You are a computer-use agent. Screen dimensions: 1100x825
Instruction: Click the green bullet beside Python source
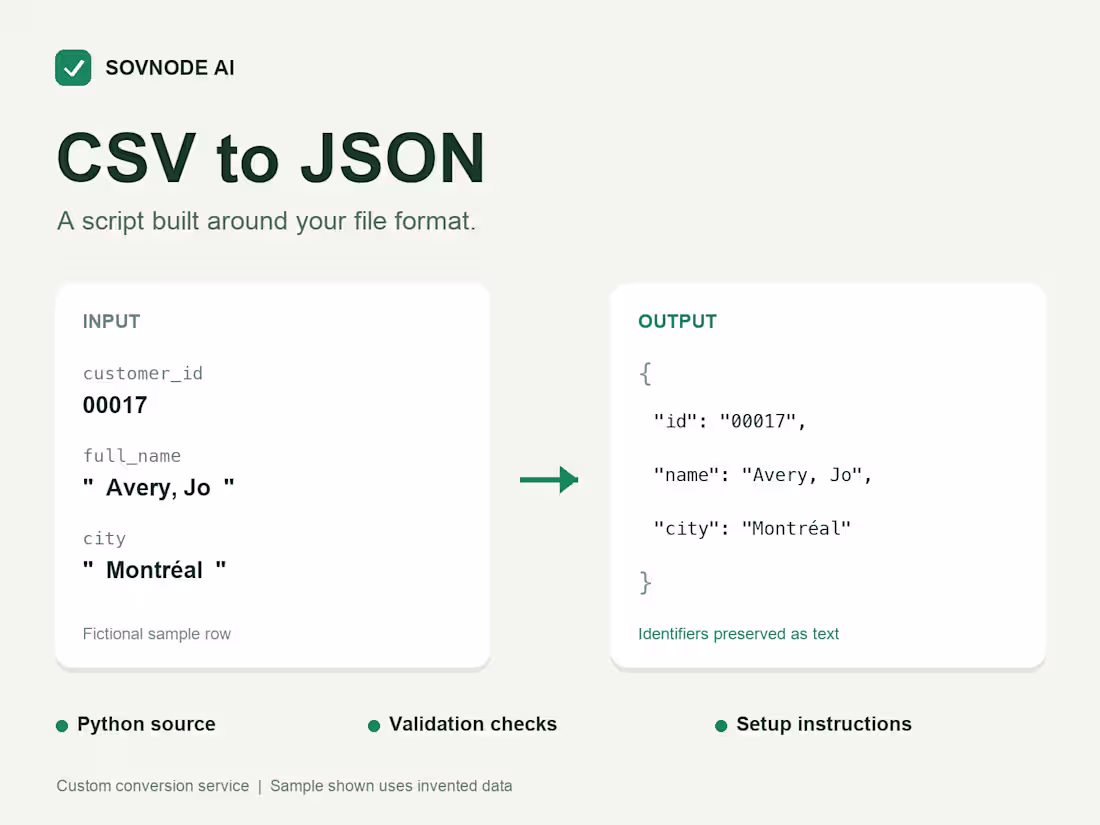pyautogui.click(x=62, y=725)
